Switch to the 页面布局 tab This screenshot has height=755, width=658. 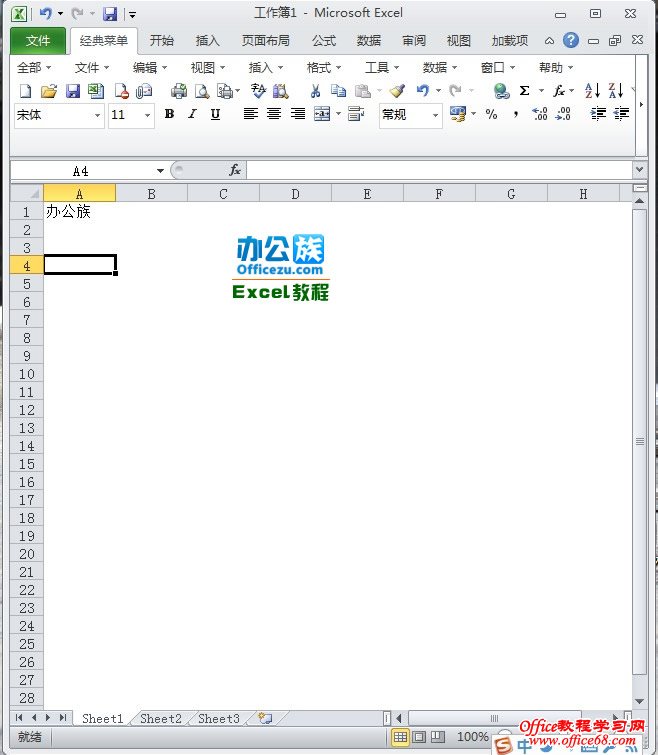tap(266, 40)
